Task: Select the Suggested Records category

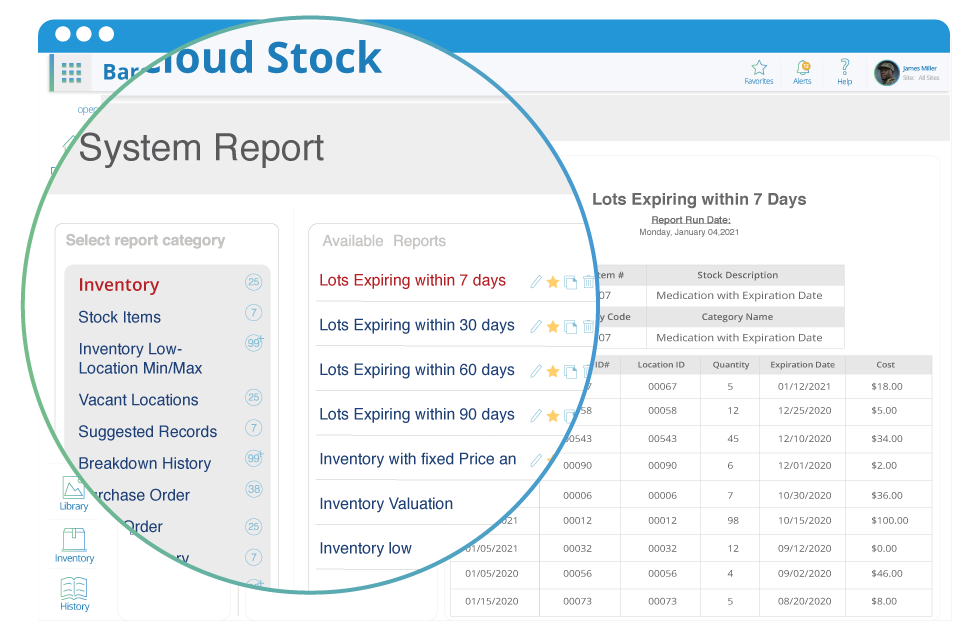Action: [x=148, y=432]
